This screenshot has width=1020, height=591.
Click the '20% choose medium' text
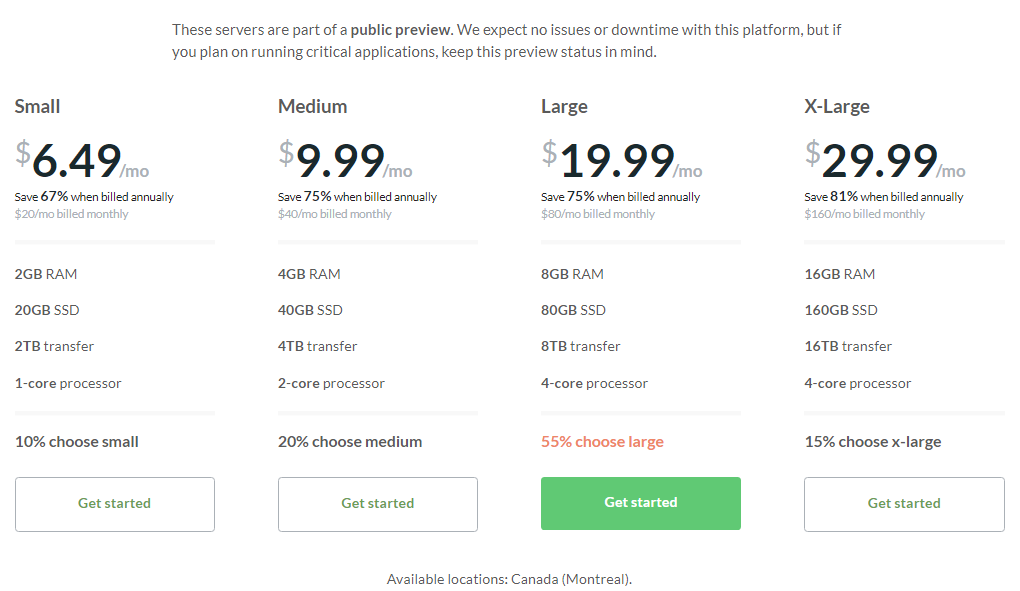(350, 442)
